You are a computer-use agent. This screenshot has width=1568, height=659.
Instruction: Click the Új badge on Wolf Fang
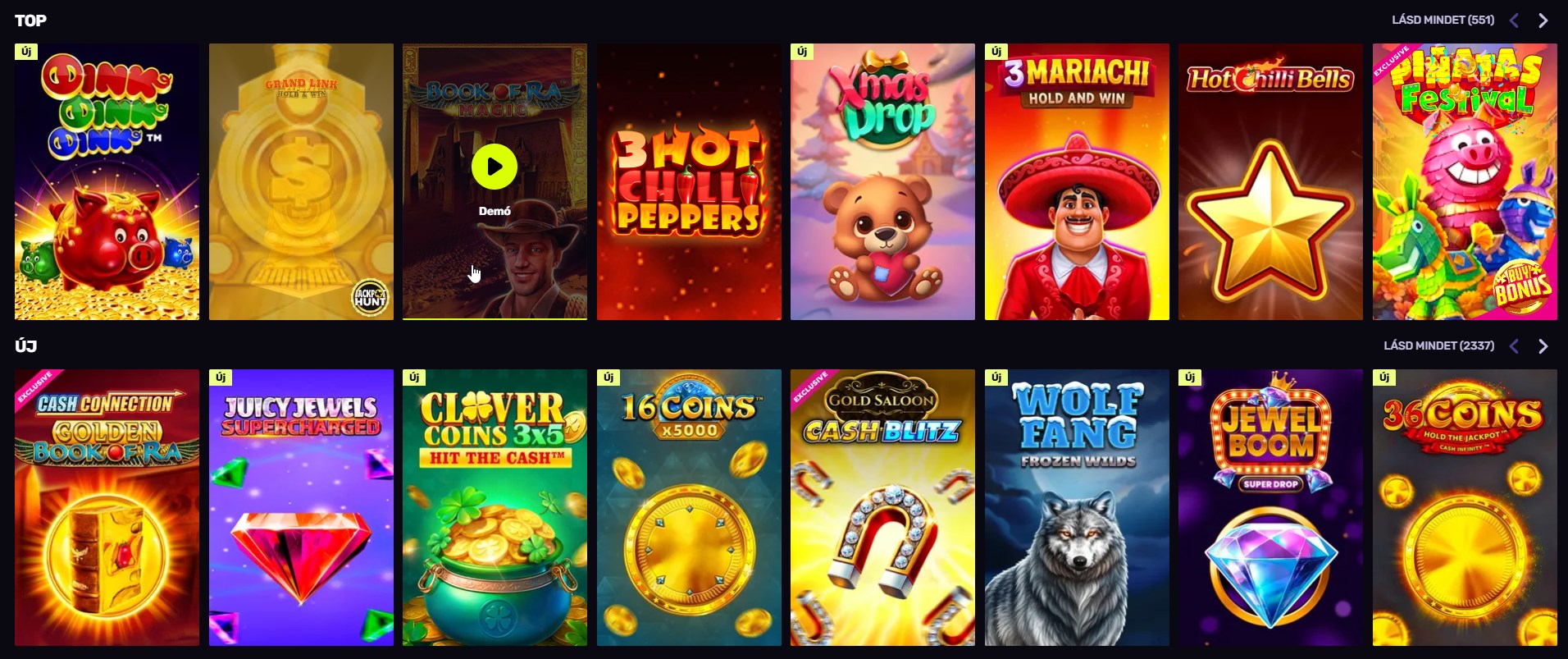[996, 378]
